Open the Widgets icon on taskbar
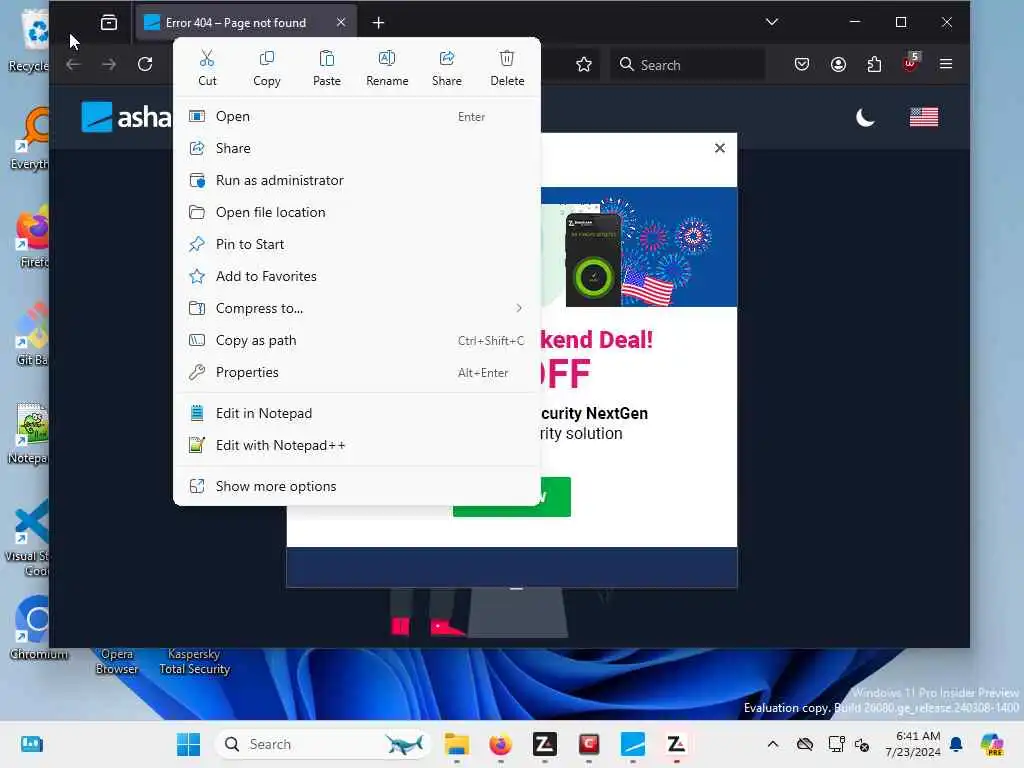The height and width of the screenshot is (768, 1024). 31,744
